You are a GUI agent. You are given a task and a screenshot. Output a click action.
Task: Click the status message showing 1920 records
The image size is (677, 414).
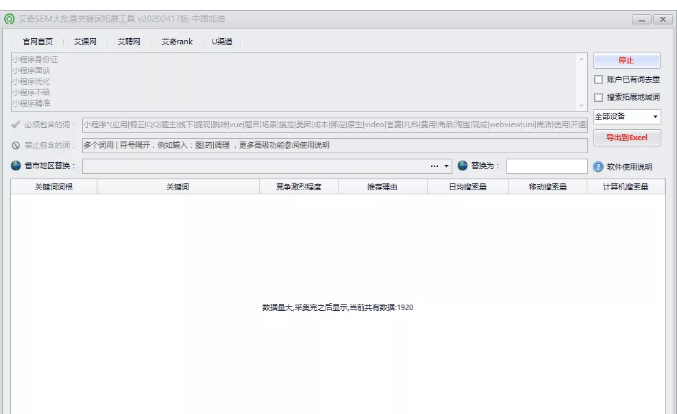point(338,307)
